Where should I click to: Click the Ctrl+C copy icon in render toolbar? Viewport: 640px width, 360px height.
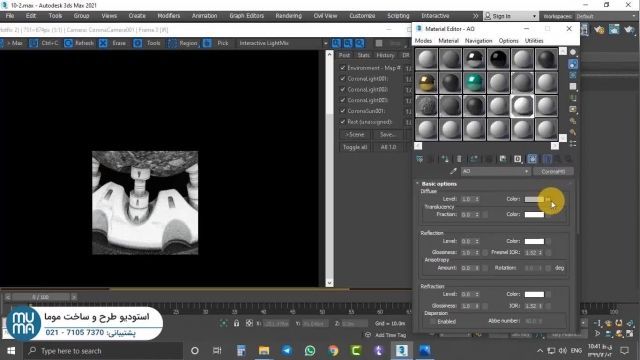coord(33,43)
